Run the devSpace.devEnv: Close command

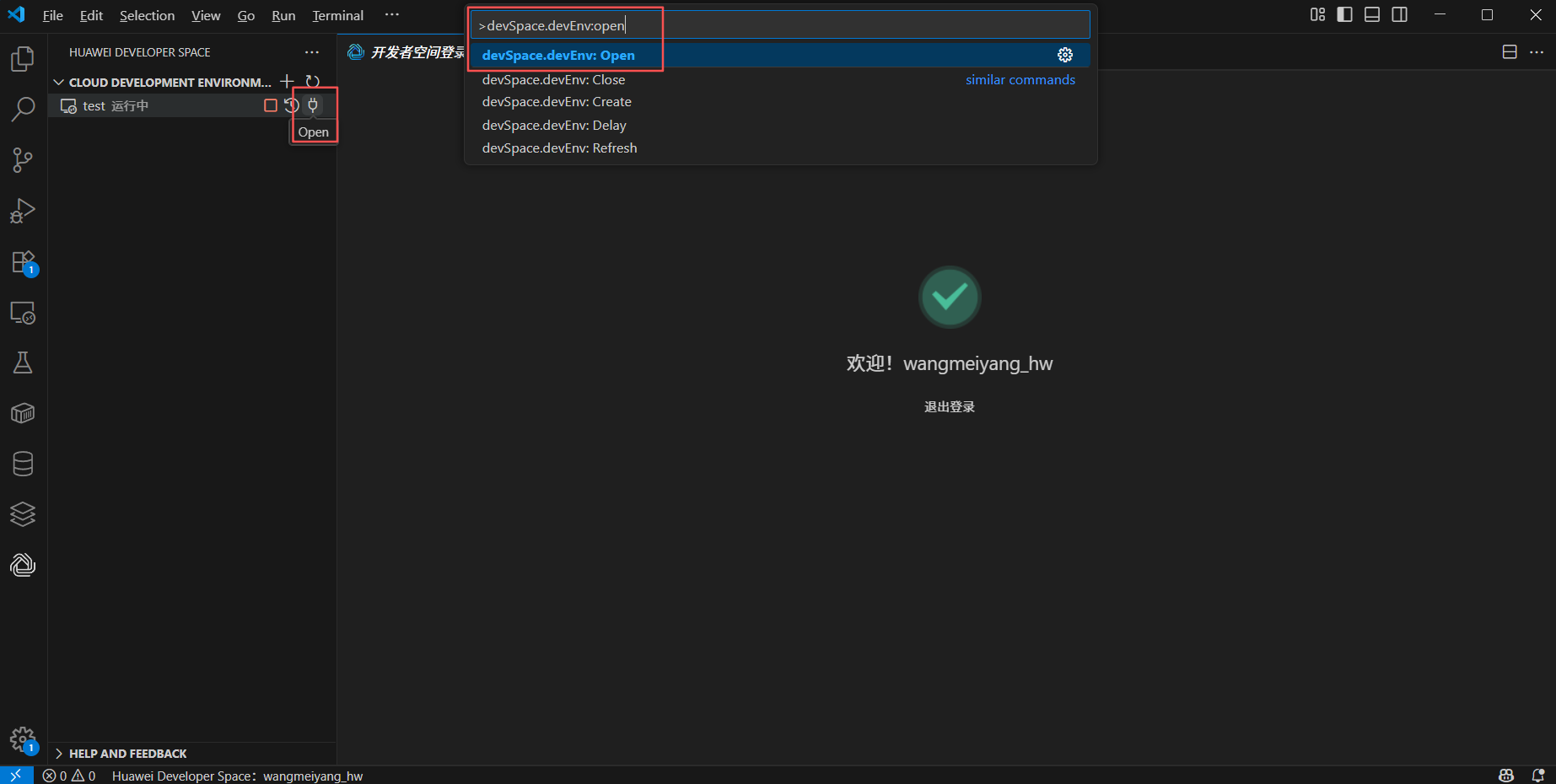tap(779, 79)
